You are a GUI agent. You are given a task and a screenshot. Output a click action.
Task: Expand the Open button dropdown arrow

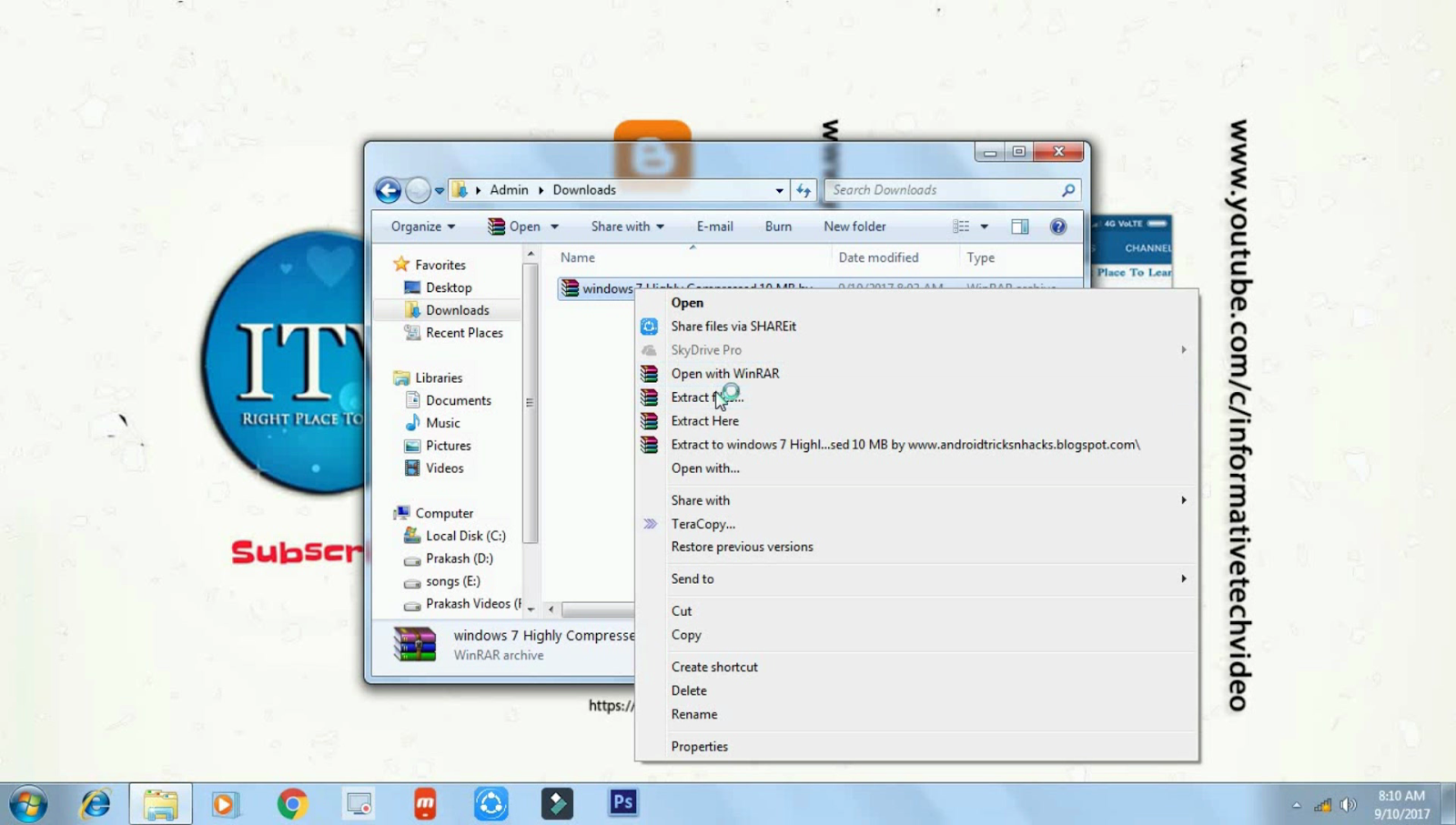point(554,226)
